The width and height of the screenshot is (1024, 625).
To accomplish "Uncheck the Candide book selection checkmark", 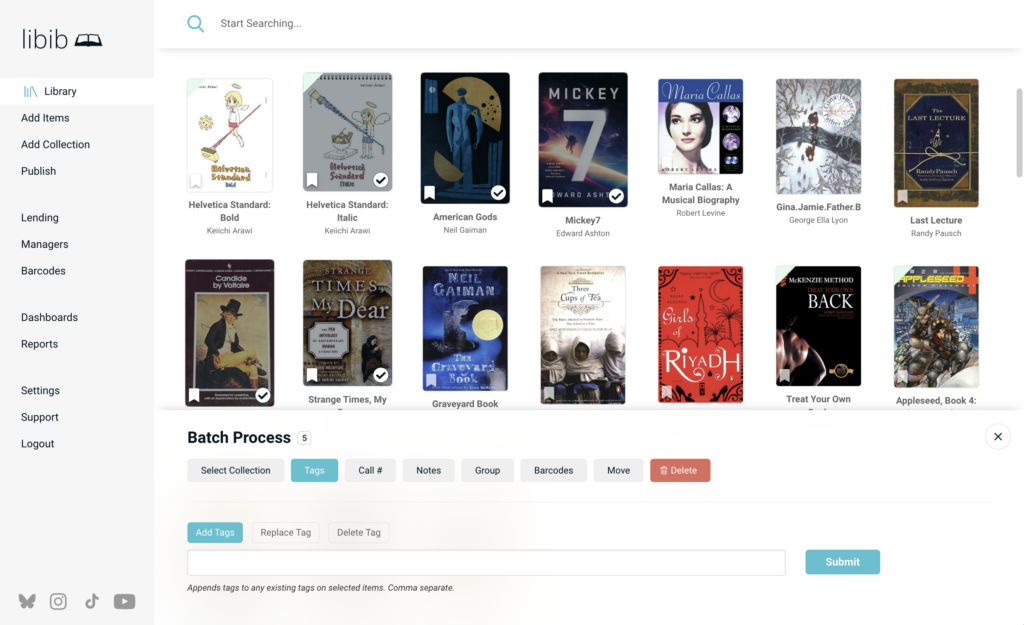I will click(x=263, y=395).
